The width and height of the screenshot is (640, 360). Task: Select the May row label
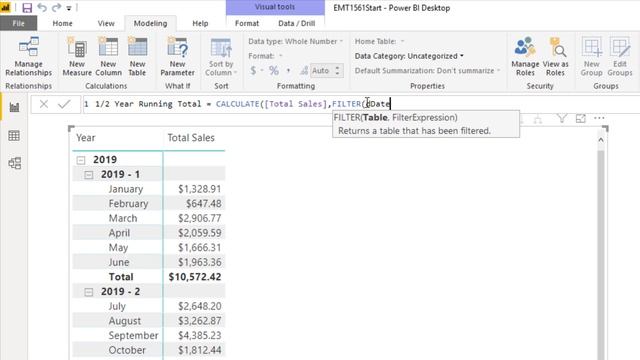click(x=118, y=248)
